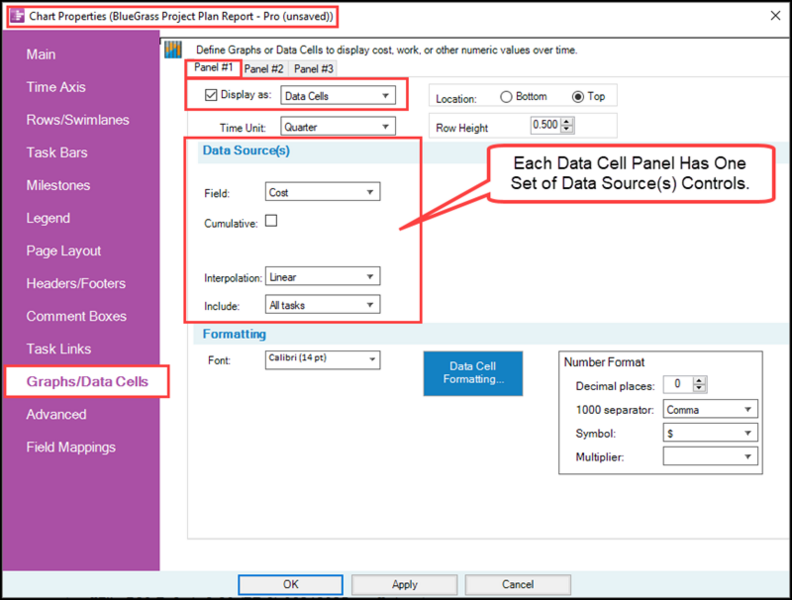The image size is (792, 600).
Task: Switch to Panel #1 tab
Action: point(213,68)
